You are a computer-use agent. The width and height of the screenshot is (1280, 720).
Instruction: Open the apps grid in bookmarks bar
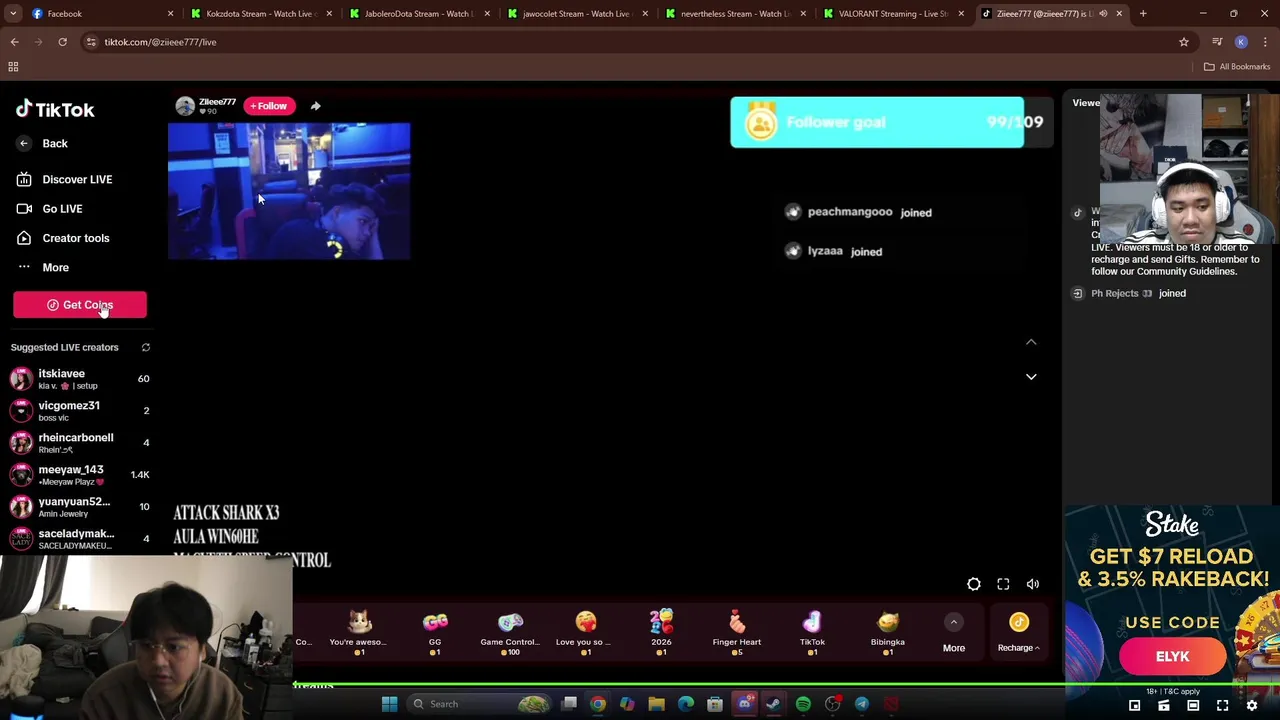tap(13, 67)
